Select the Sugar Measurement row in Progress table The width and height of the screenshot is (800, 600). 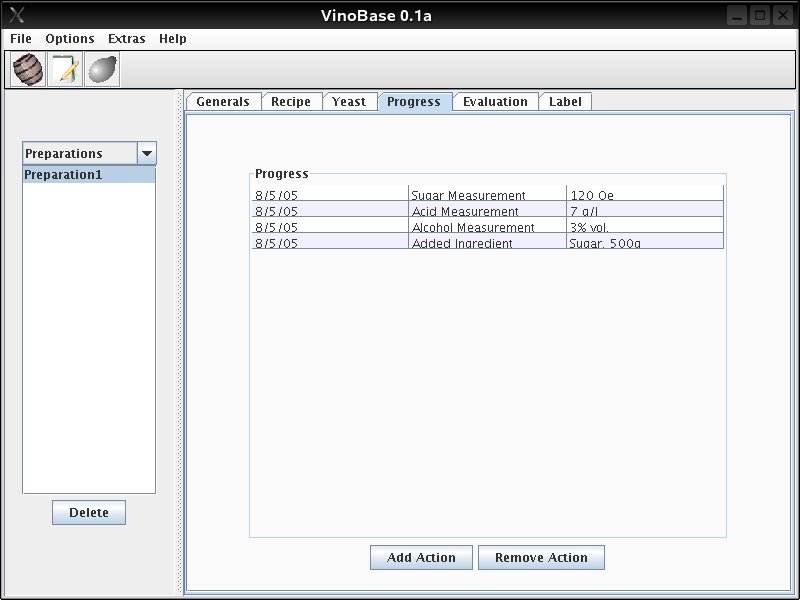tap(487, 195)
